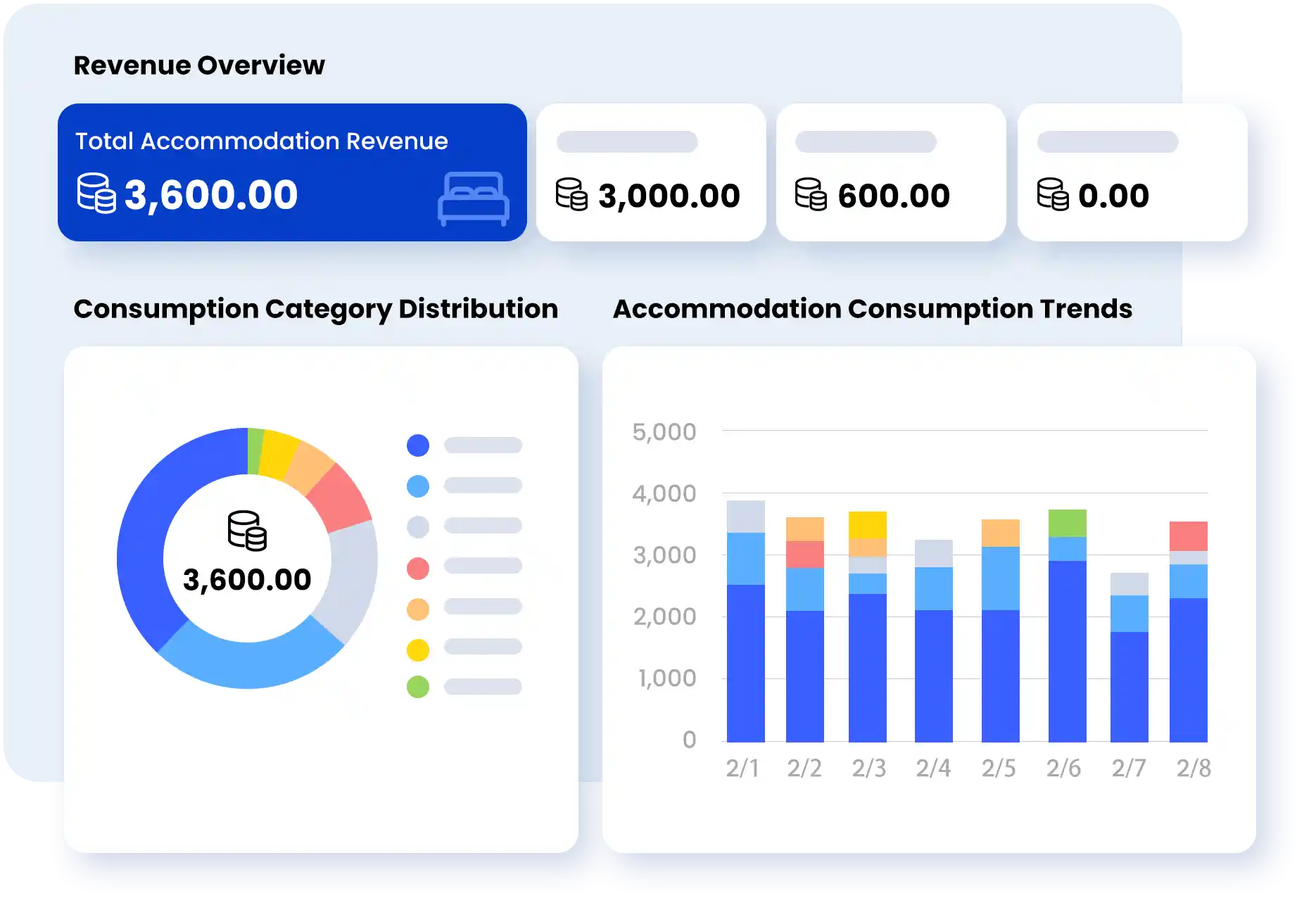Click the 3,600.00 value inside the donut chart
The width and height of the screenshot is (1316, 917).
[247, 580]
